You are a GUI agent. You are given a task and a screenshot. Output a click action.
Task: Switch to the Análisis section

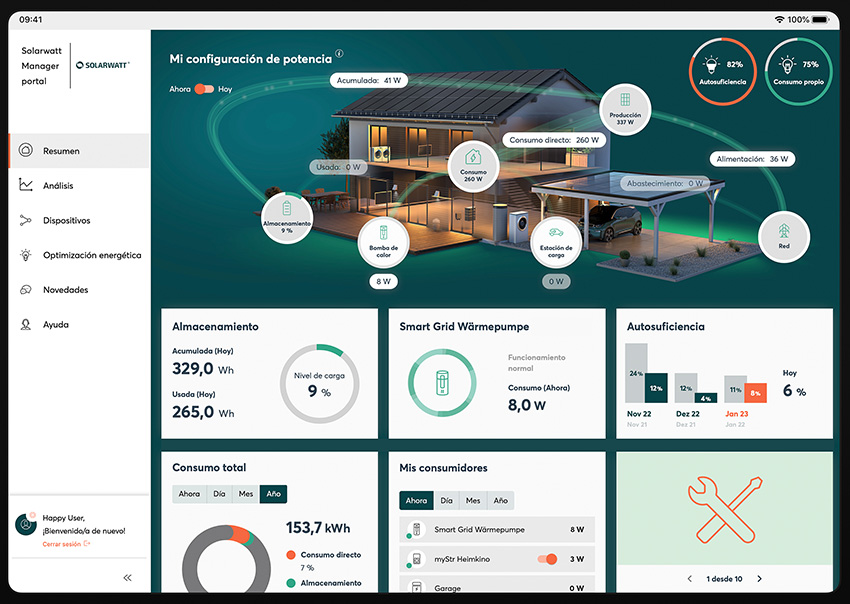pos(60,185)
